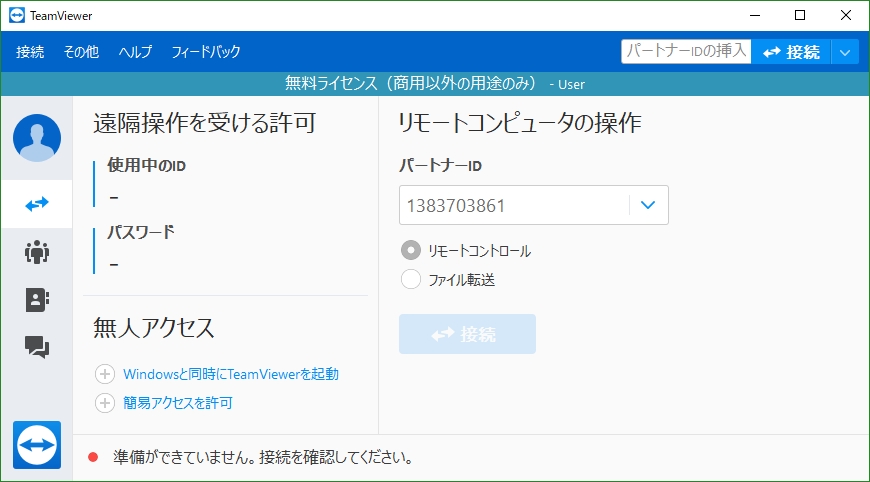Image resolution: width=870 pixels, height=482 pixels.
Task: Click the 簡易アクセスを許可 link
Action: [178, 403]
